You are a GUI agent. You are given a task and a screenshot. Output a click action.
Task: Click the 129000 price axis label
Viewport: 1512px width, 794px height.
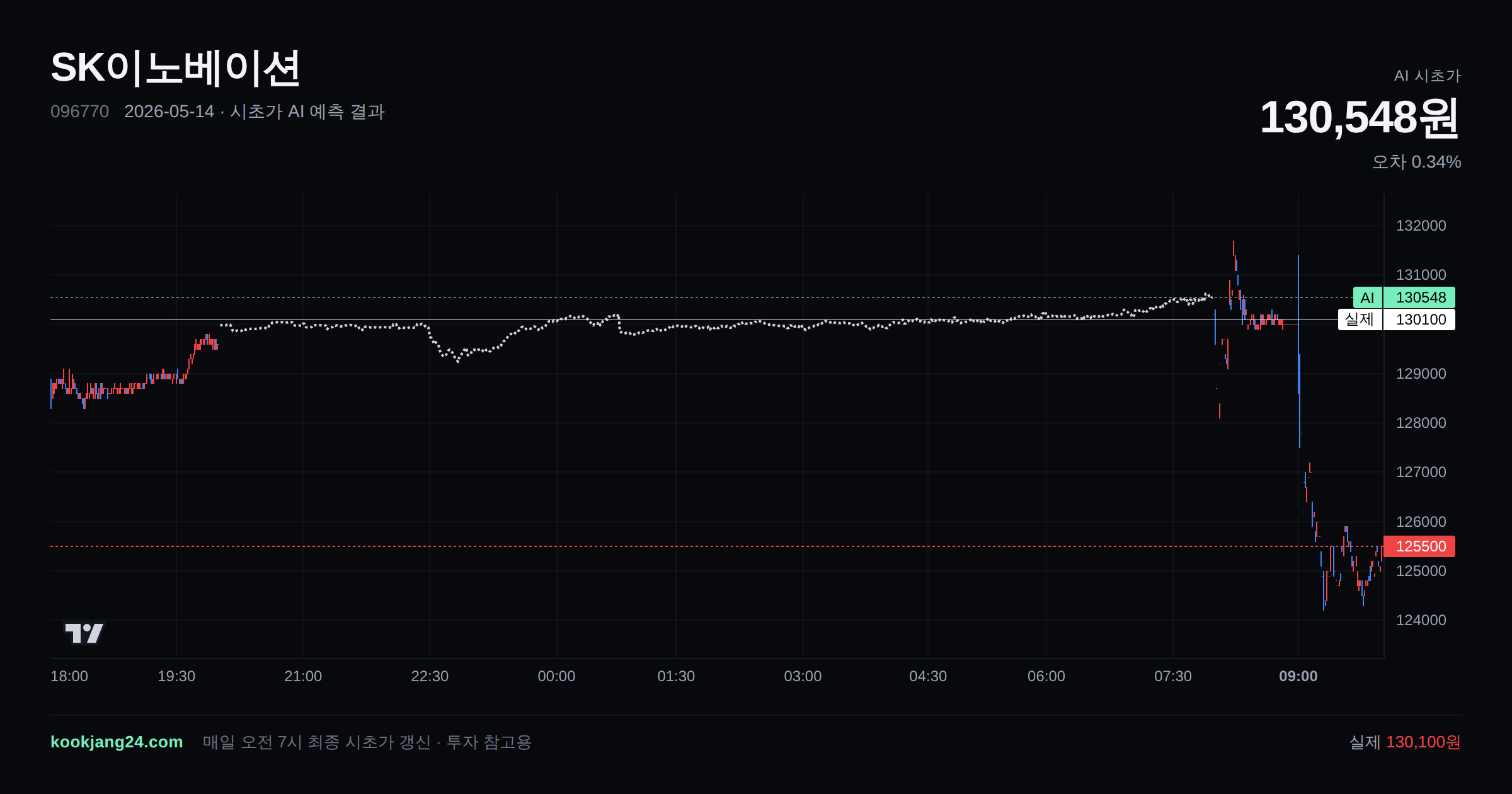(x=1421, y=374)
